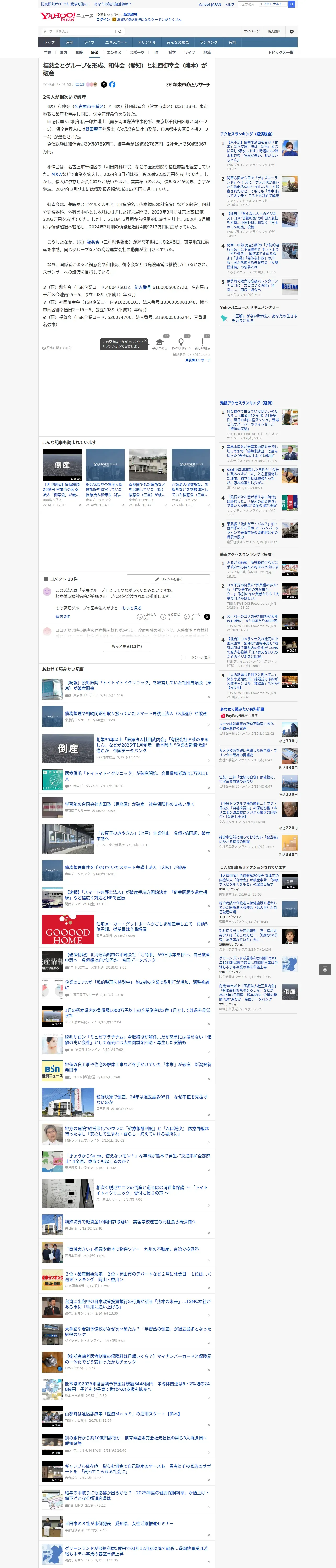Open the ISETAN rank 5 thumbnail
The width and height of the screenshot is (336, 1568).
[290, 287]
